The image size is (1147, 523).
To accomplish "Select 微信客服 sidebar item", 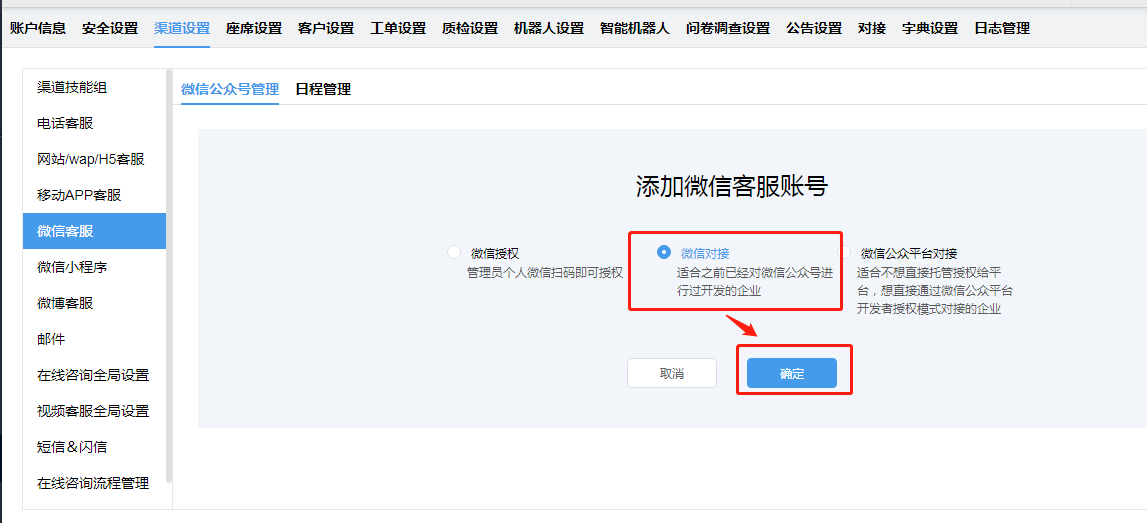I will (x=94, y=231).
